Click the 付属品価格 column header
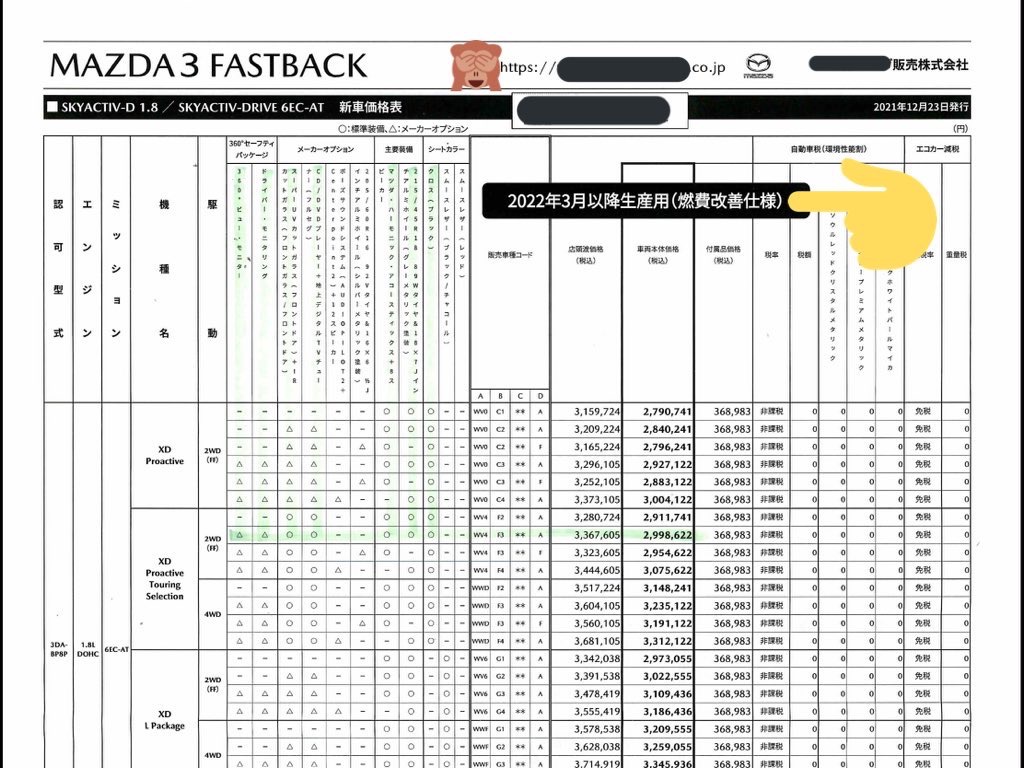The image size is (1024, 768). 723,255
